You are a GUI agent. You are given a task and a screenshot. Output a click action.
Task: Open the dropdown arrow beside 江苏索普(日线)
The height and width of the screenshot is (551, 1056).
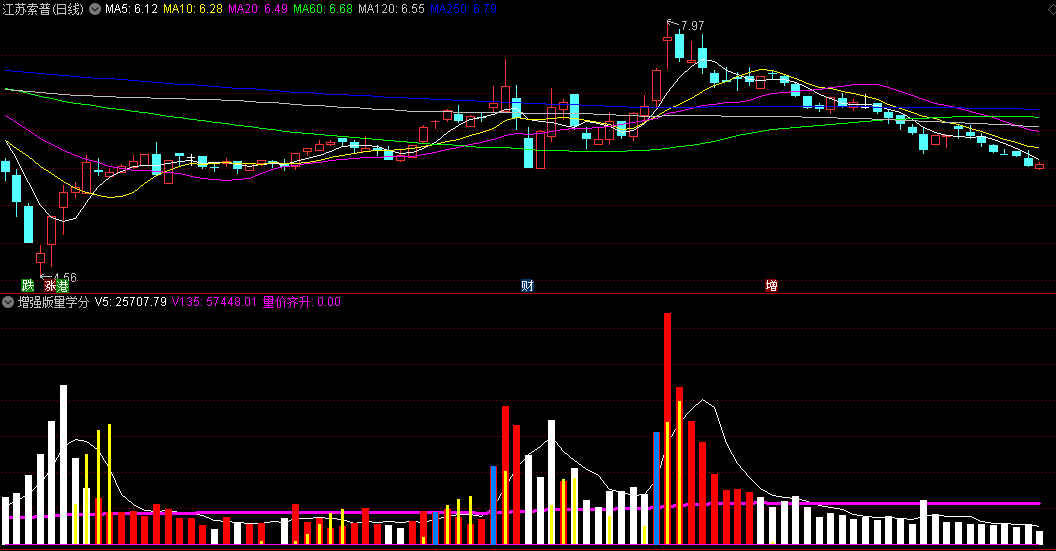[95, 9]
